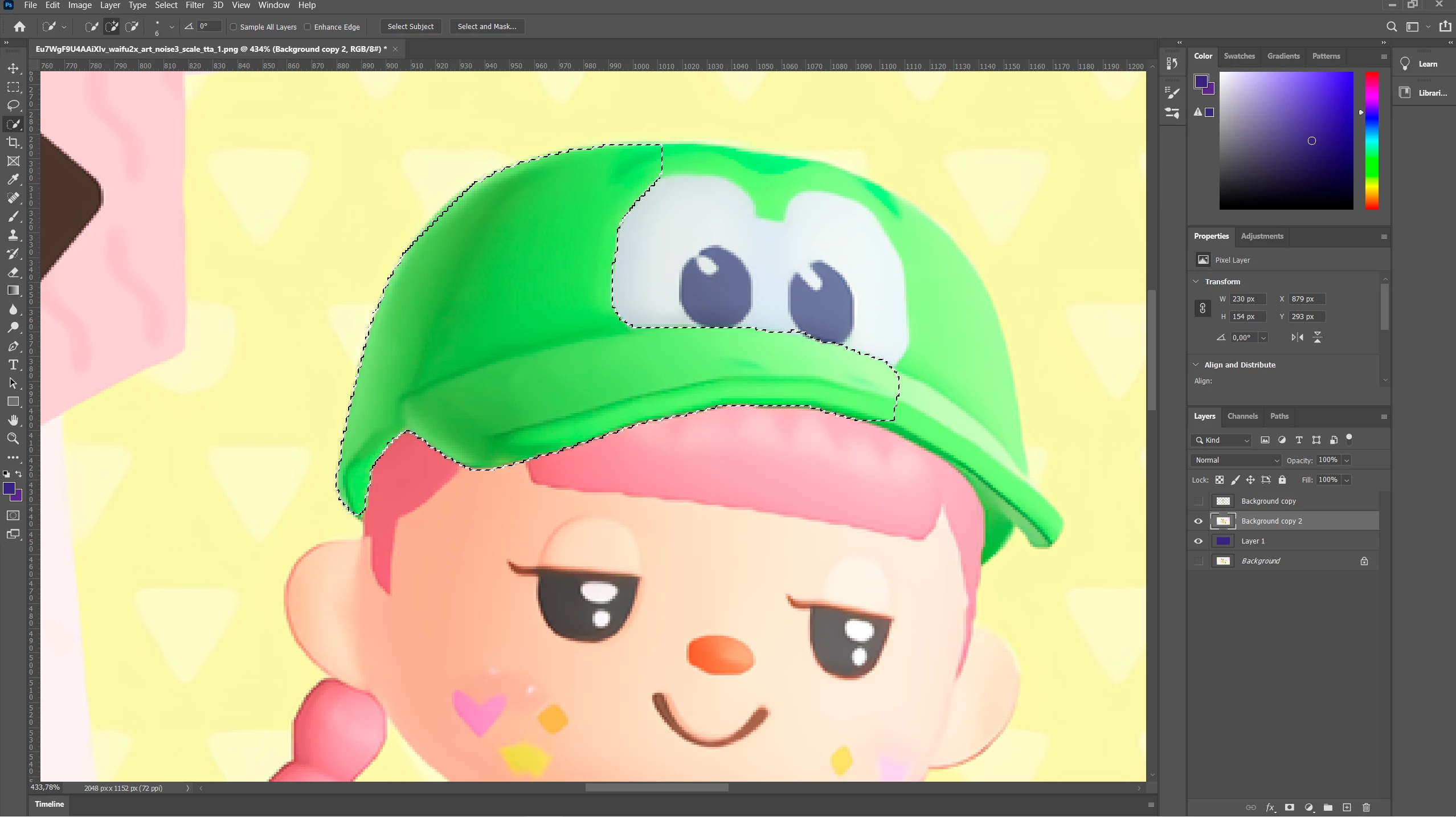1456x817 pixels.
Task: Switch to the Channels tab
Action: pyautogui.click(x=1242, y=416)
